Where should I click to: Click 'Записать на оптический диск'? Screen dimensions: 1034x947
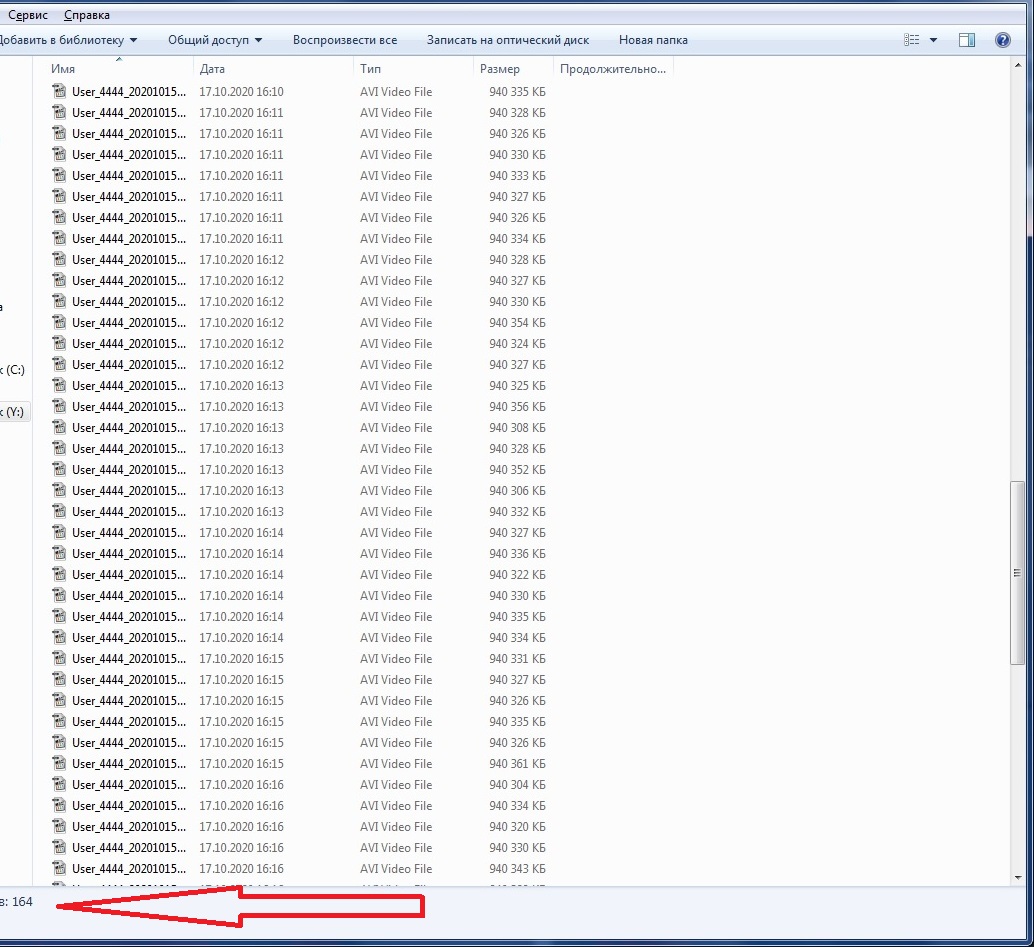(507, 40)
